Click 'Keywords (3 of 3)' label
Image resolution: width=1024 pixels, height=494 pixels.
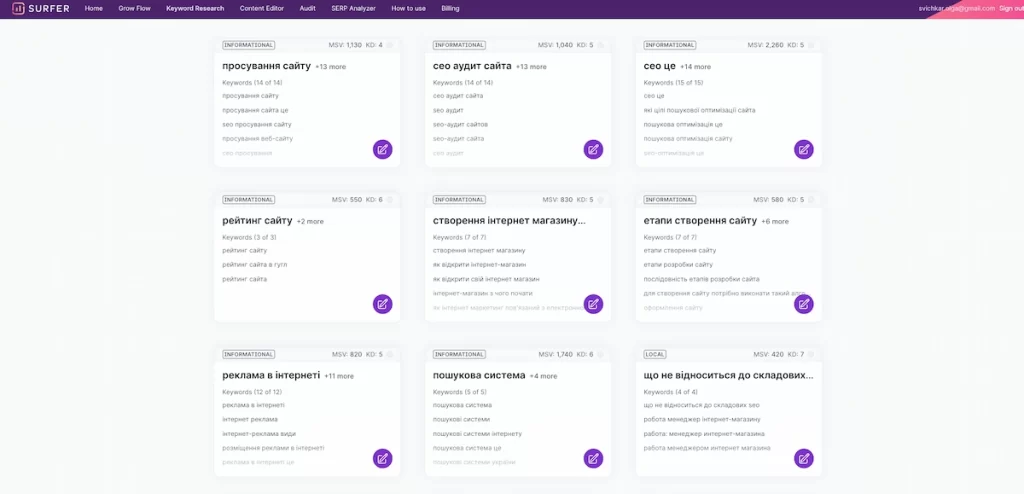249,237
